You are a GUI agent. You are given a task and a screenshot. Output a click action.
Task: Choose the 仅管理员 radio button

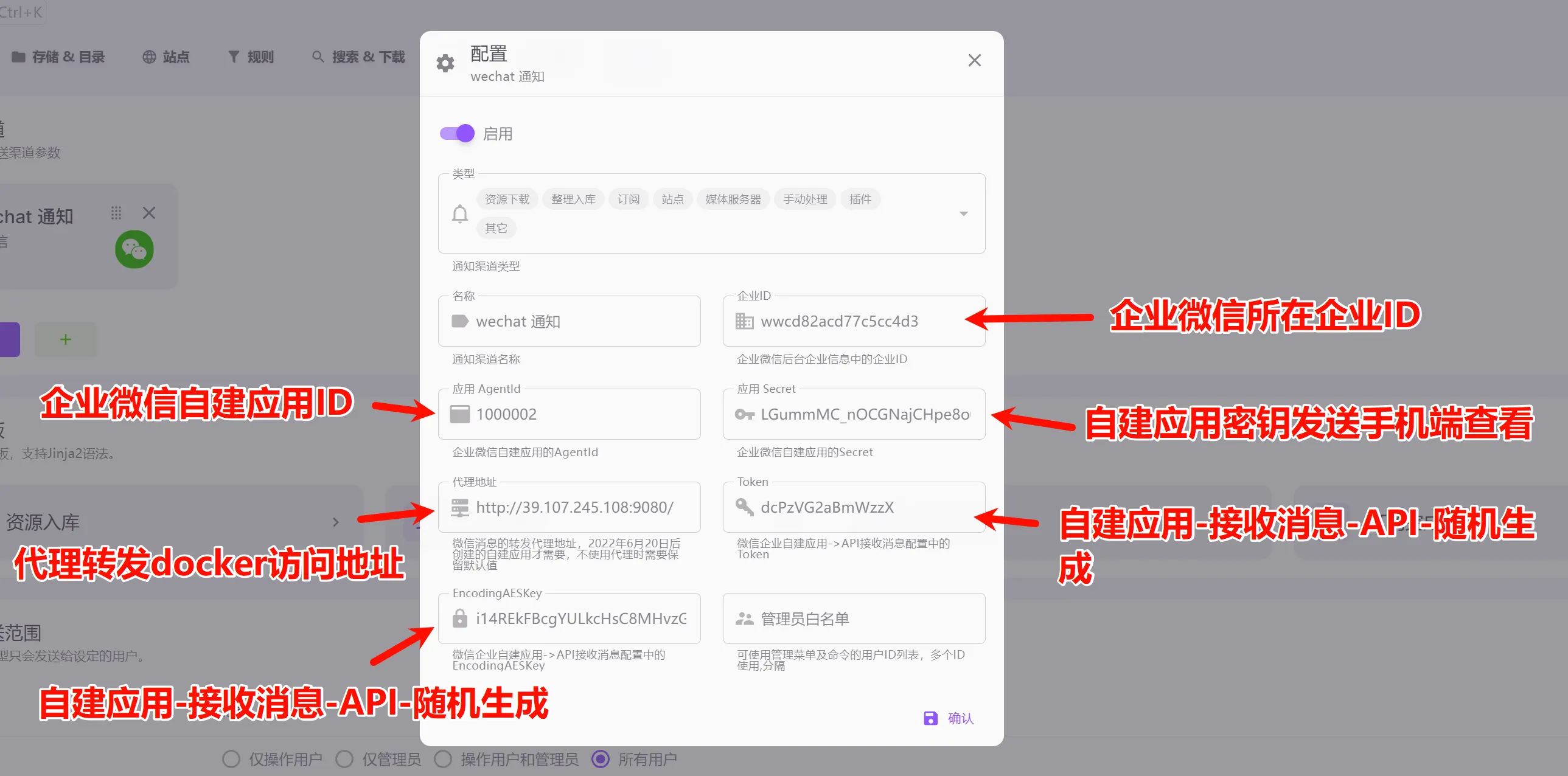click(344, 759)
